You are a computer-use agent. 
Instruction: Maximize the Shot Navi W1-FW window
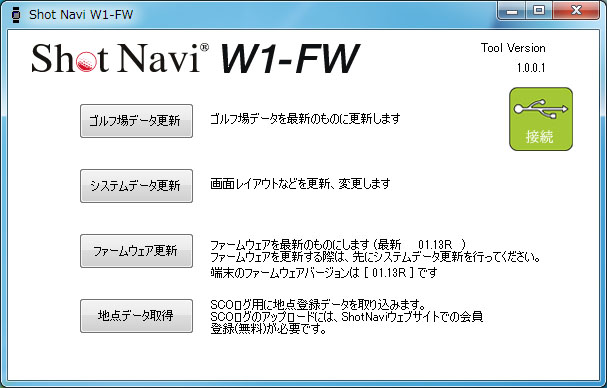tap(539, 10)
